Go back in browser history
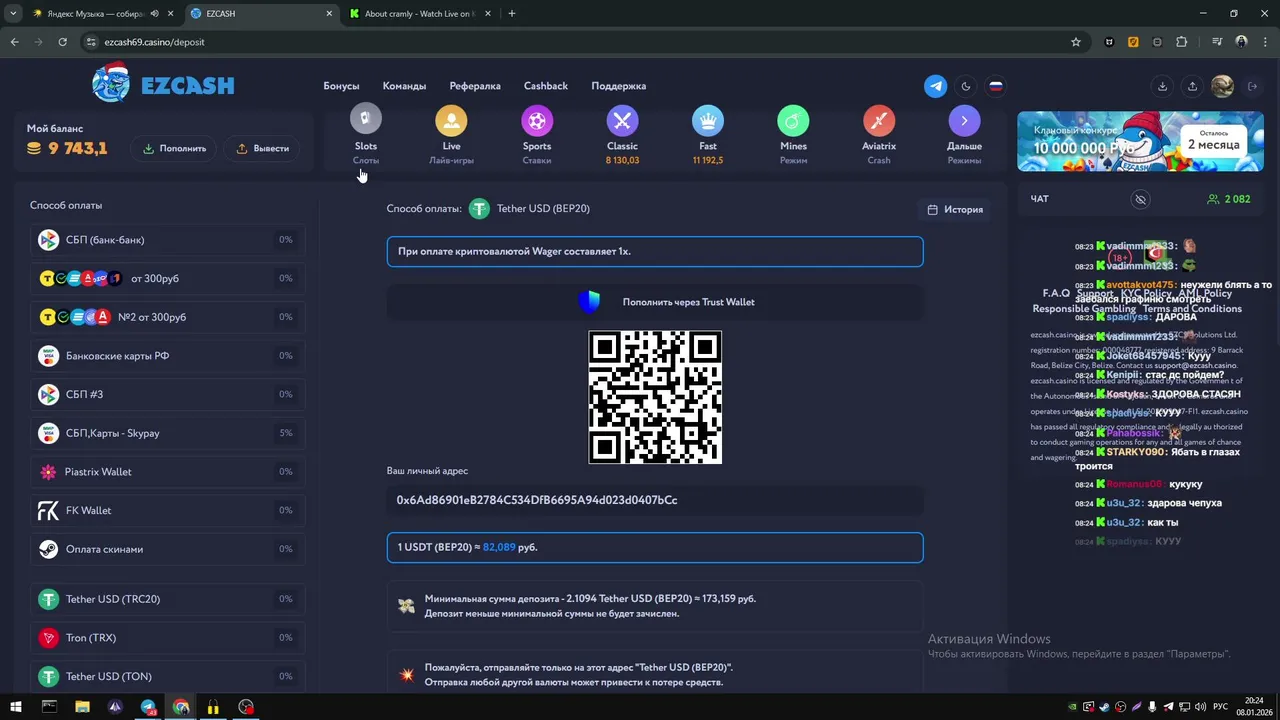 (x=14, y=42)
